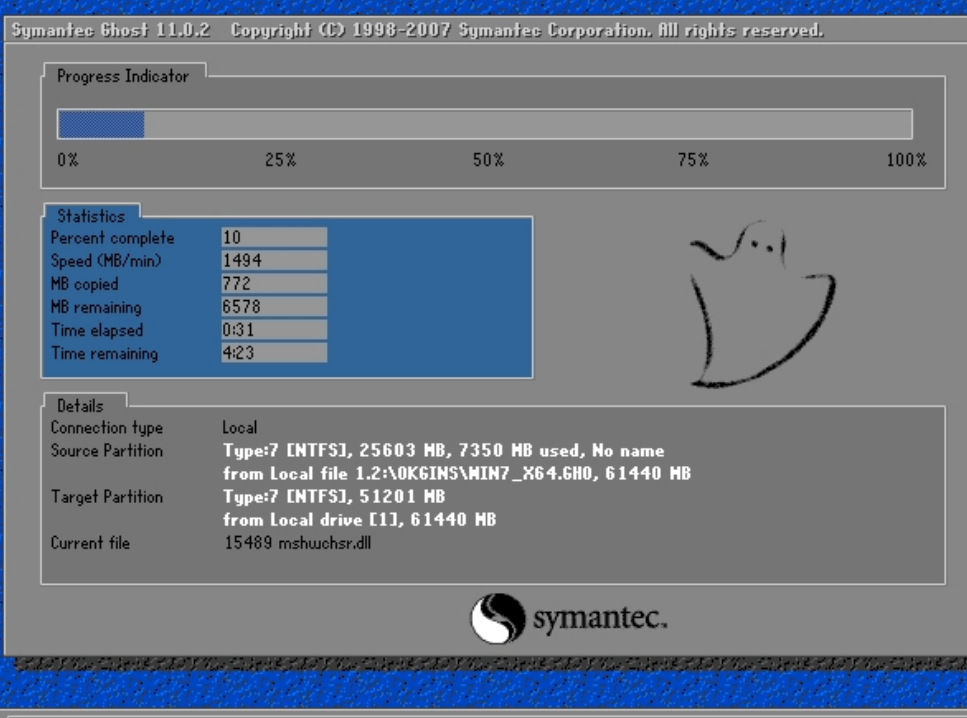This screenshot has height=718, width=967.
Task: Click the 50% progress label
Action: (x=488, y=160)
